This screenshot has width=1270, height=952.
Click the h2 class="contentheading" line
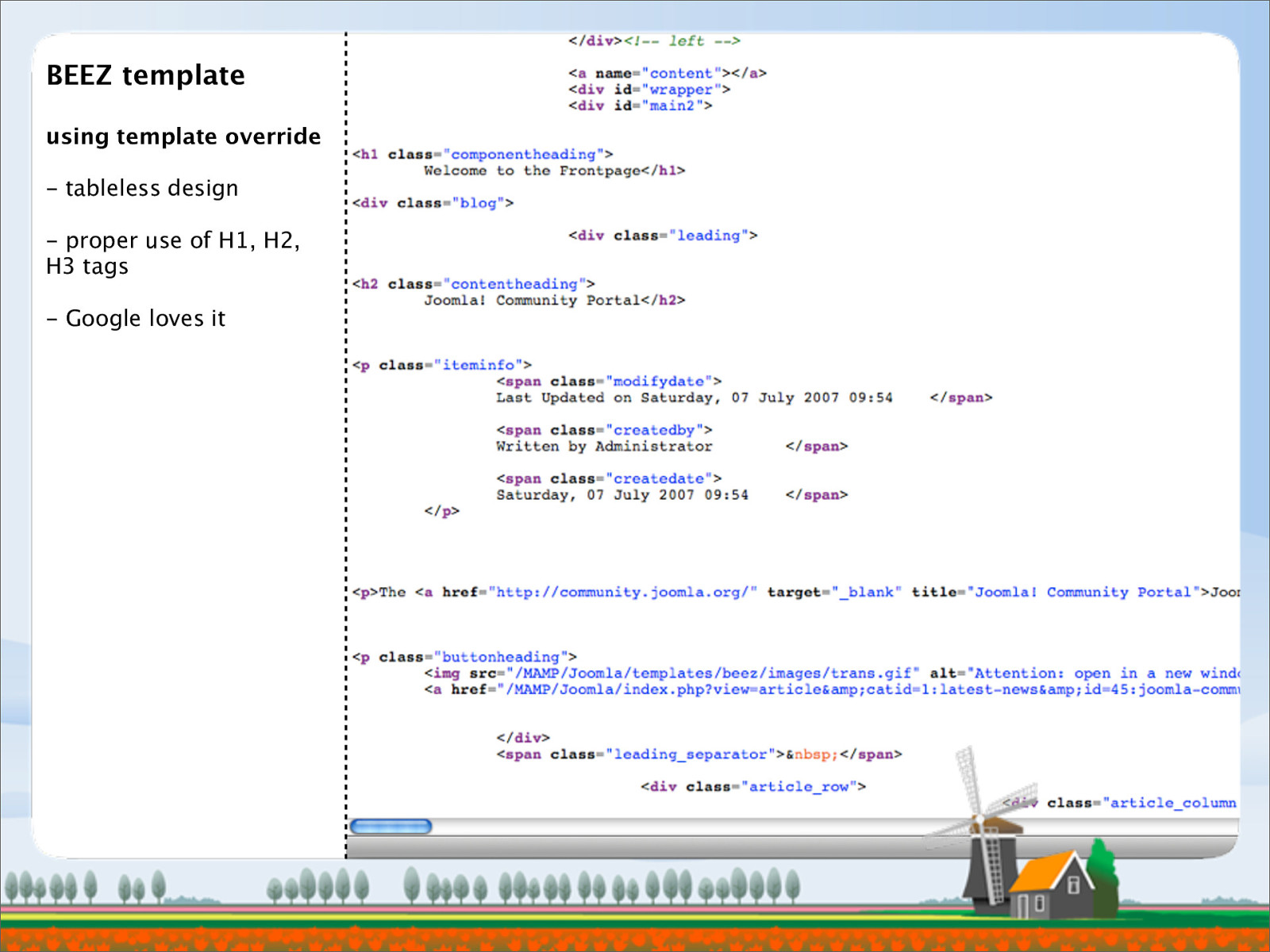[x=474, y=284]
